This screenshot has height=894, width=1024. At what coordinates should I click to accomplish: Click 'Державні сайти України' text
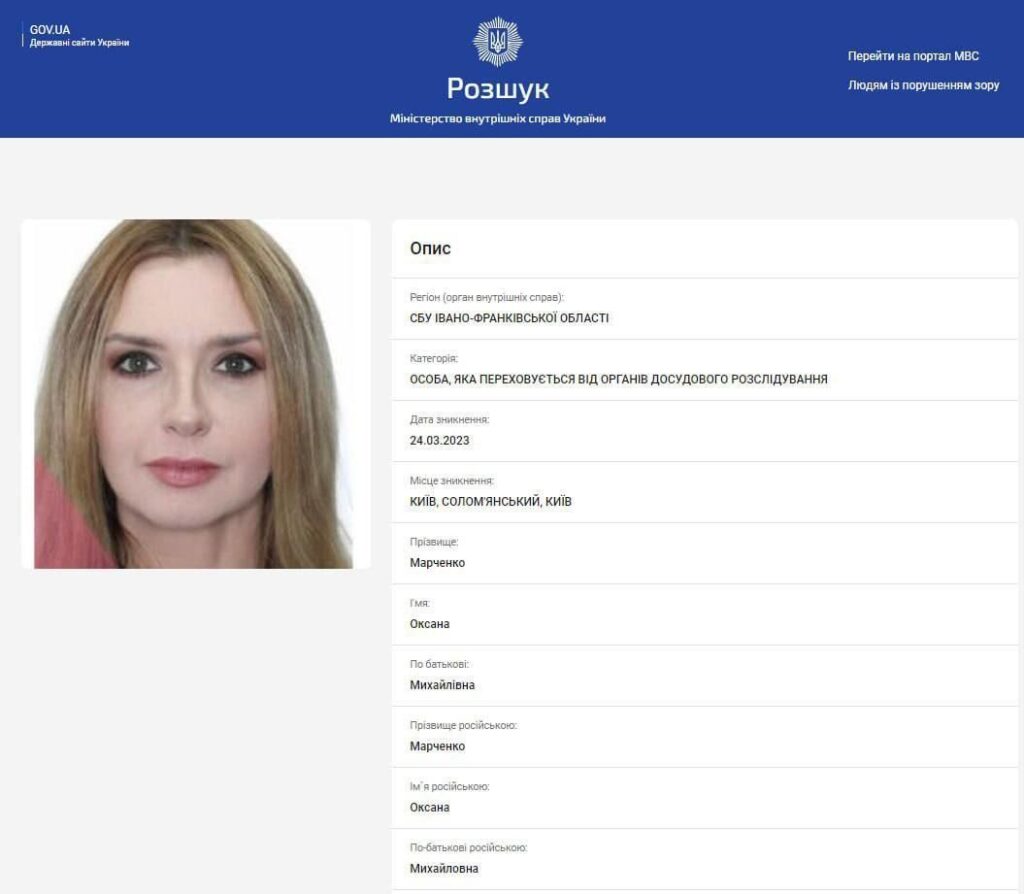(x=79, y=43)
